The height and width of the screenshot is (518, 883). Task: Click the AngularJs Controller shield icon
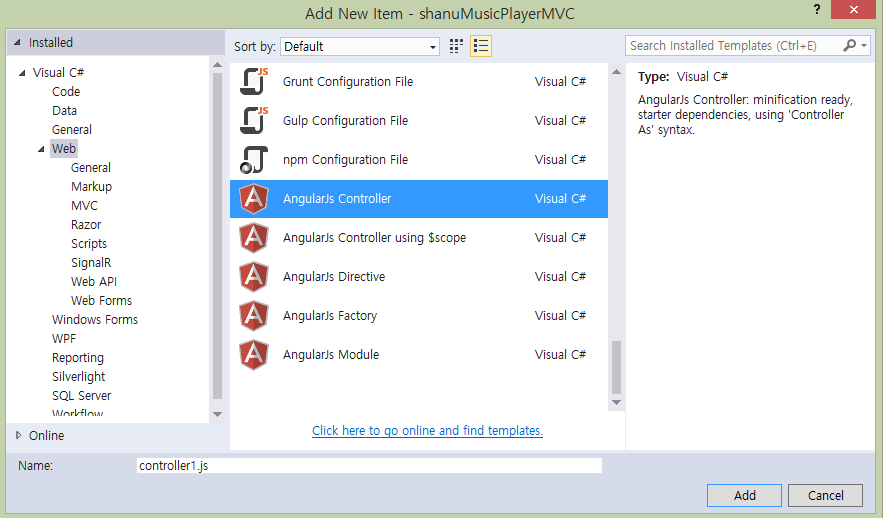pos(254,199)
